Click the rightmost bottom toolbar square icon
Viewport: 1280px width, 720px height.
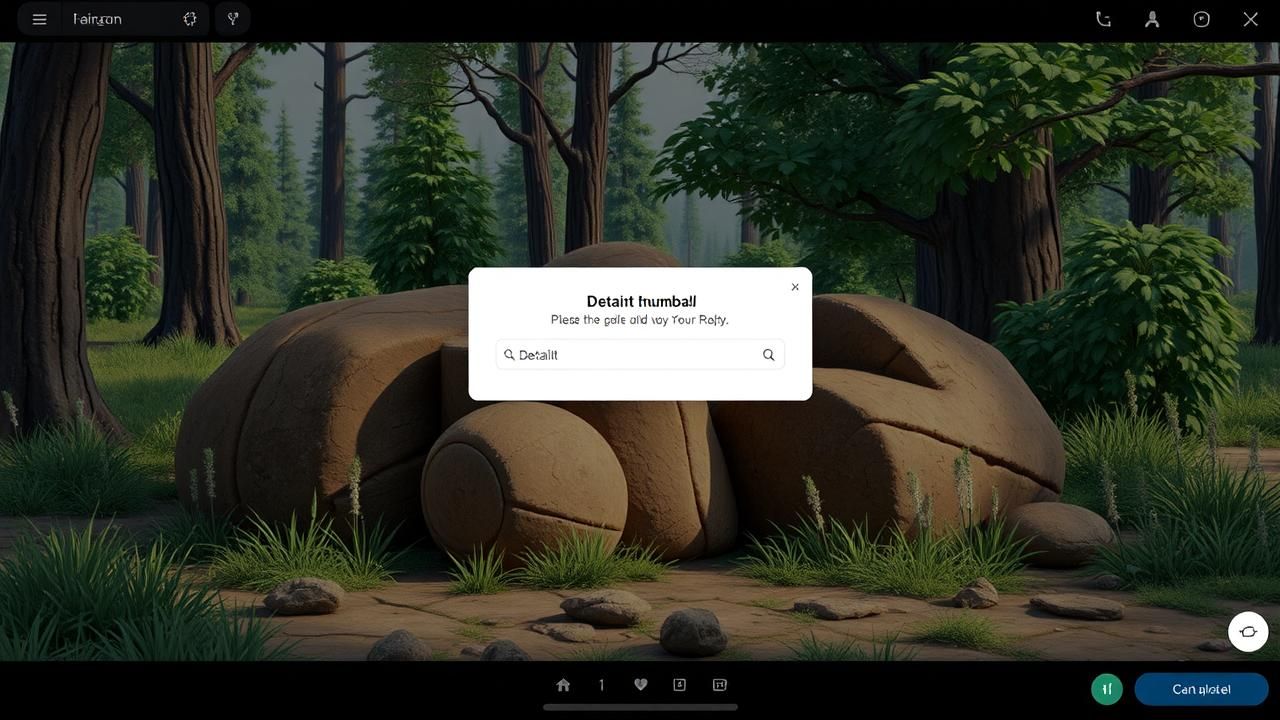(719, 685)
